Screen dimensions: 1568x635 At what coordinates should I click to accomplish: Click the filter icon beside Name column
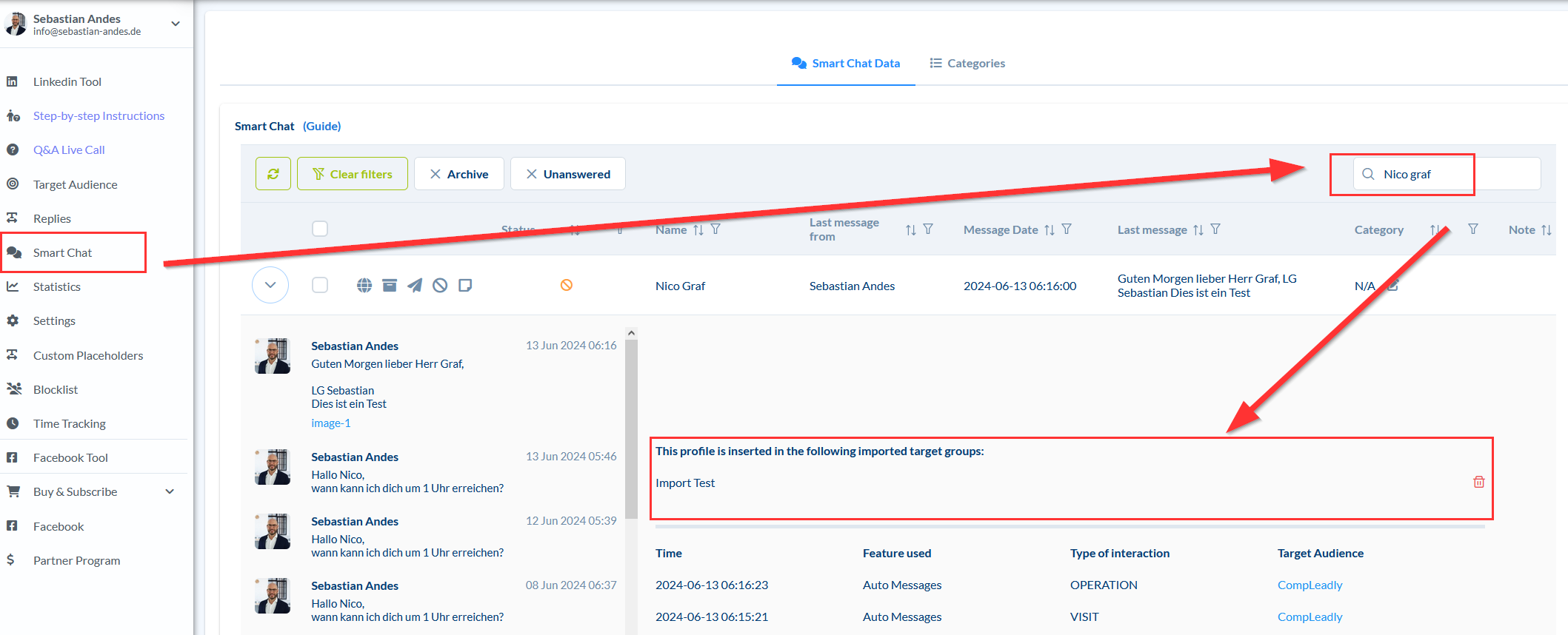(715, 229)
